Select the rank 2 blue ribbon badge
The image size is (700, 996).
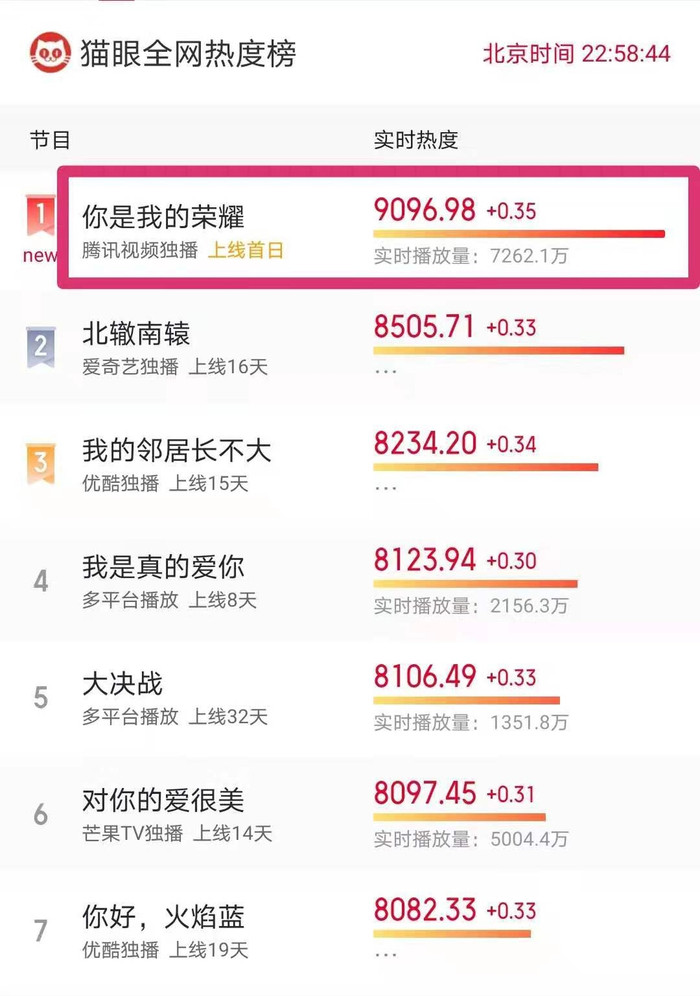pyautogui.click(x=41, y=347)
